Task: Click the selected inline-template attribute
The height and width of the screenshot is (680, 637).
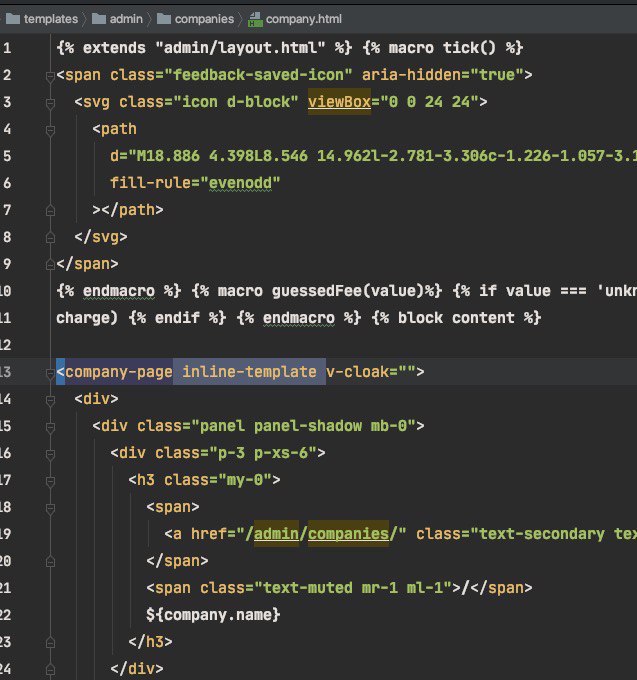Action: coord(249,372)
